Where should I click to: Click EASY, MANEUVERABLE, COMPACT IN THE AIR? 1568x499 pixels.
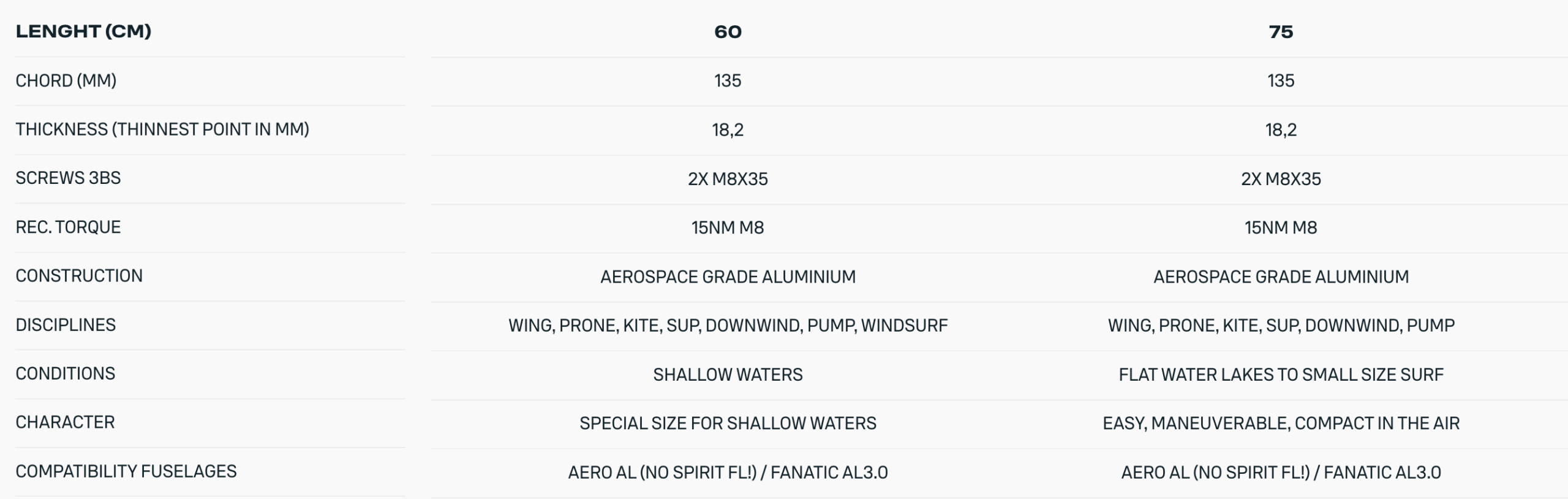coord(1281,424)
